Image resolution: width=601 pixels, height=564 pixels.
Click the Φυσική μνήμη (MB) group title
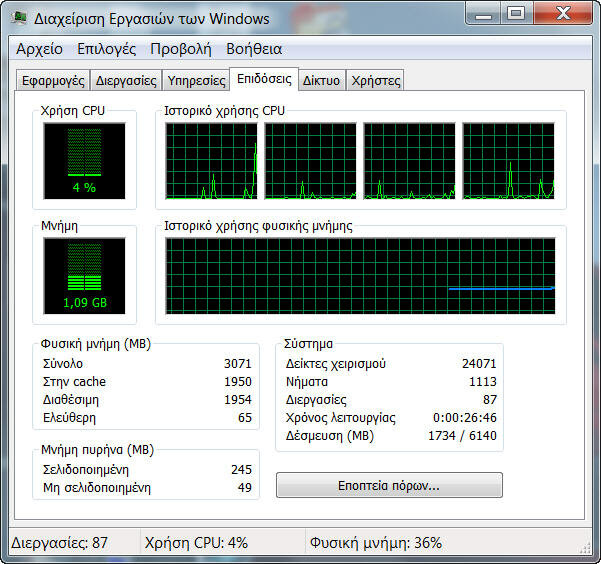click(96, 344)
